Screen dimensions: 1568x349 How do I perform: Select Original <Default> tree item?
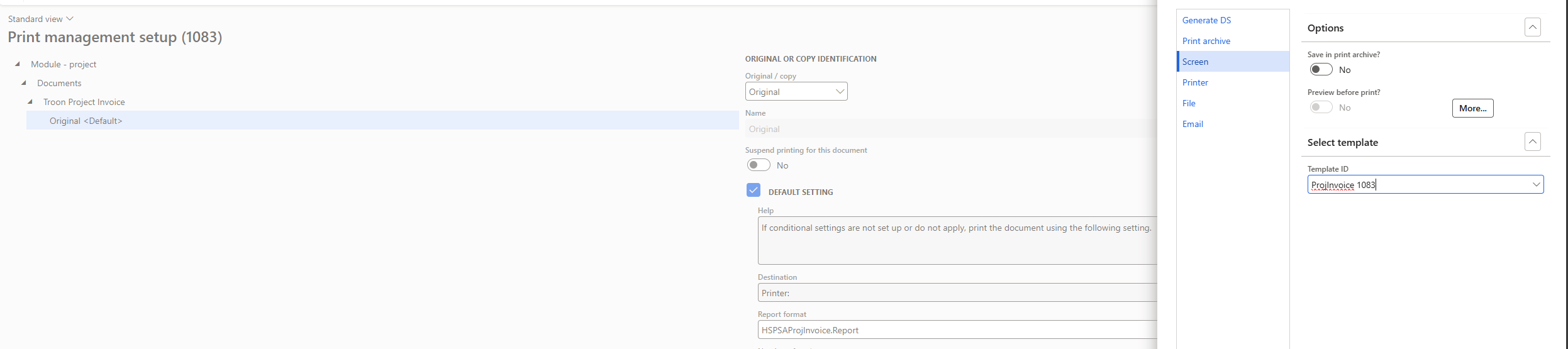click(x=86, y=121)
